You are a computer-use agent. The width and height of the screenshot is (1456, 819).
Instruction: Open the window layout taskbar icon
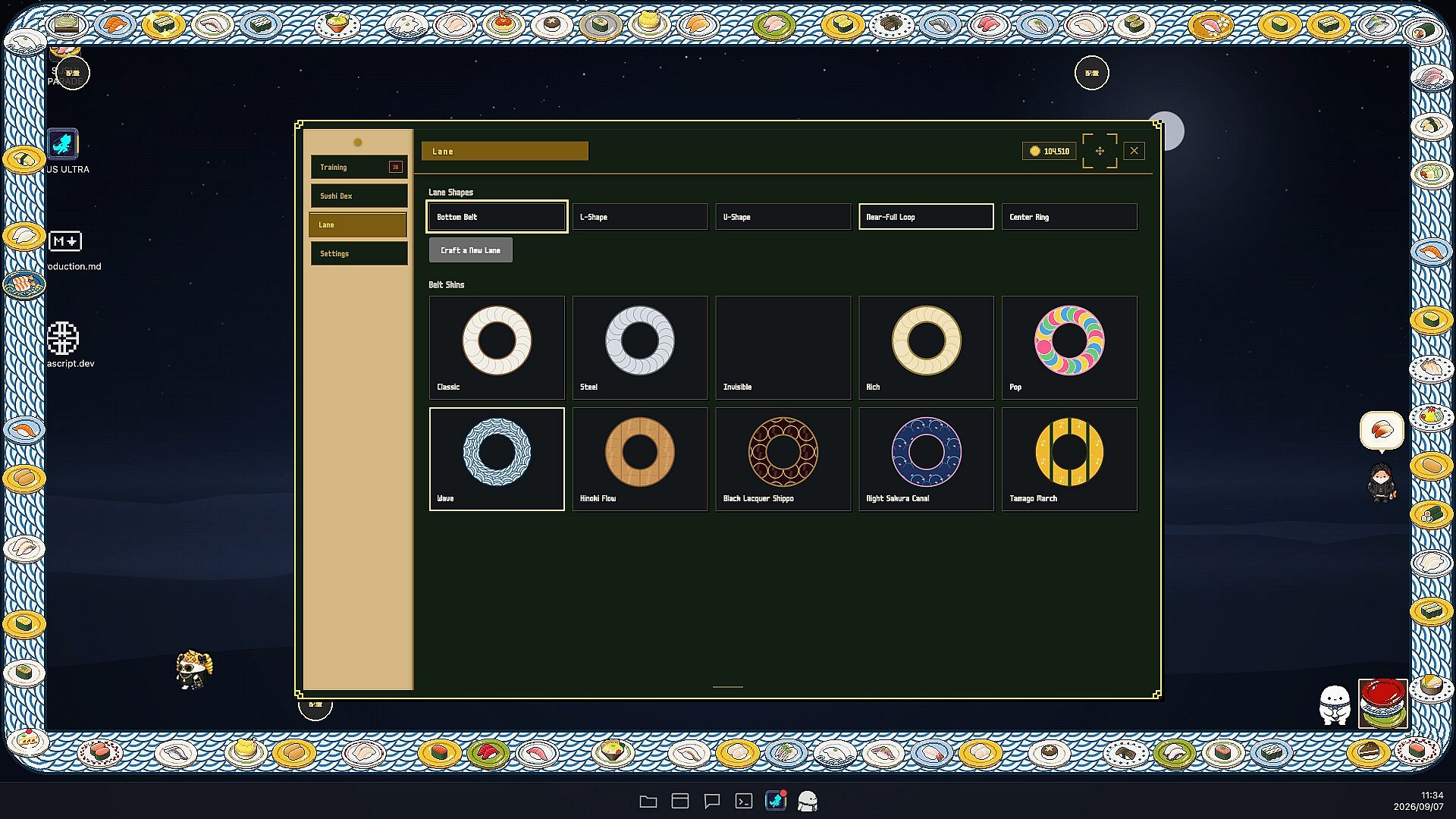pos(680,801)
